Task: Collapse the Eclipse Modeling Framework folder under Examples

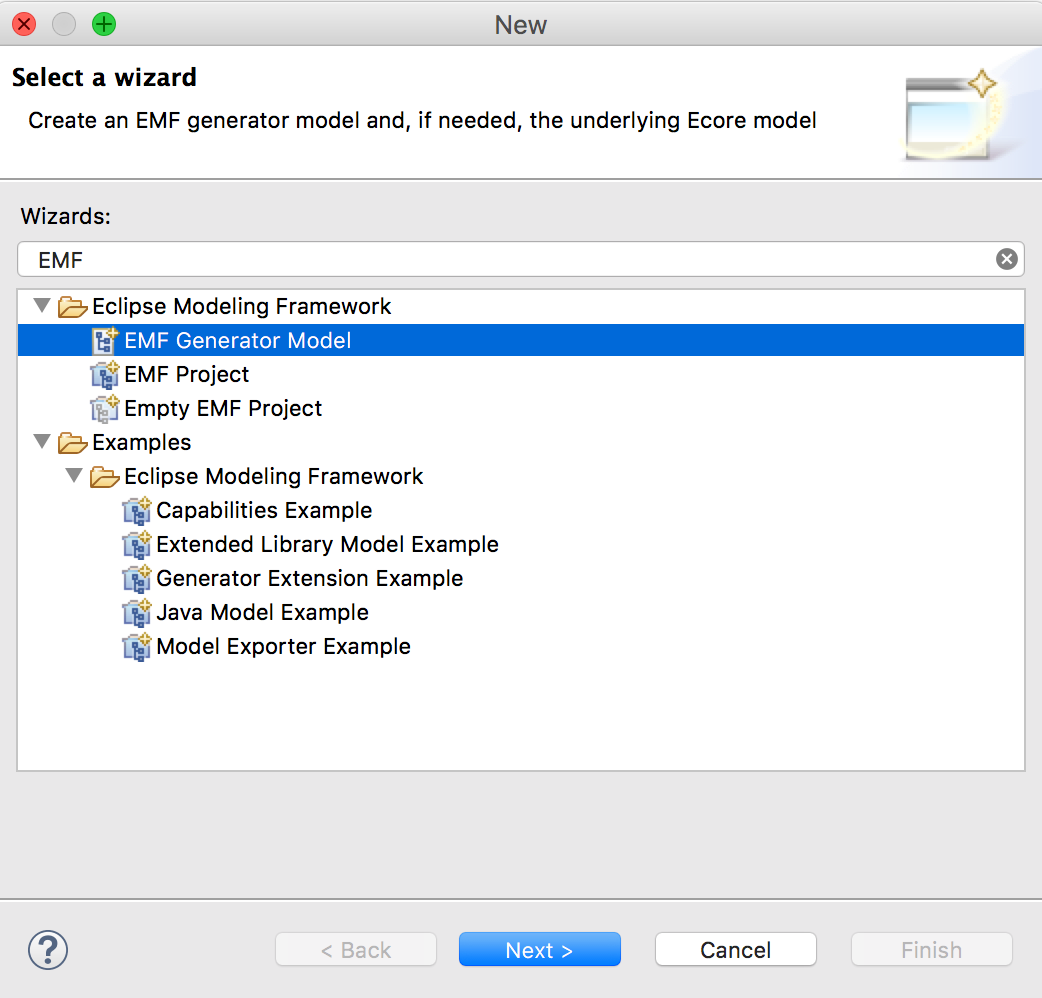Action: coord(74,475)
